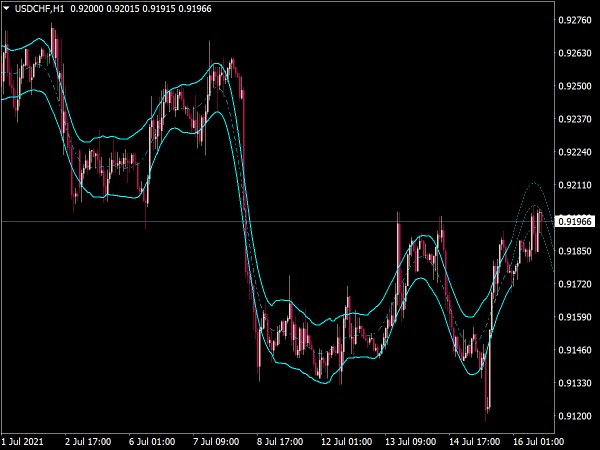Click the USDCHF,H1 chart title

[39, 8]
